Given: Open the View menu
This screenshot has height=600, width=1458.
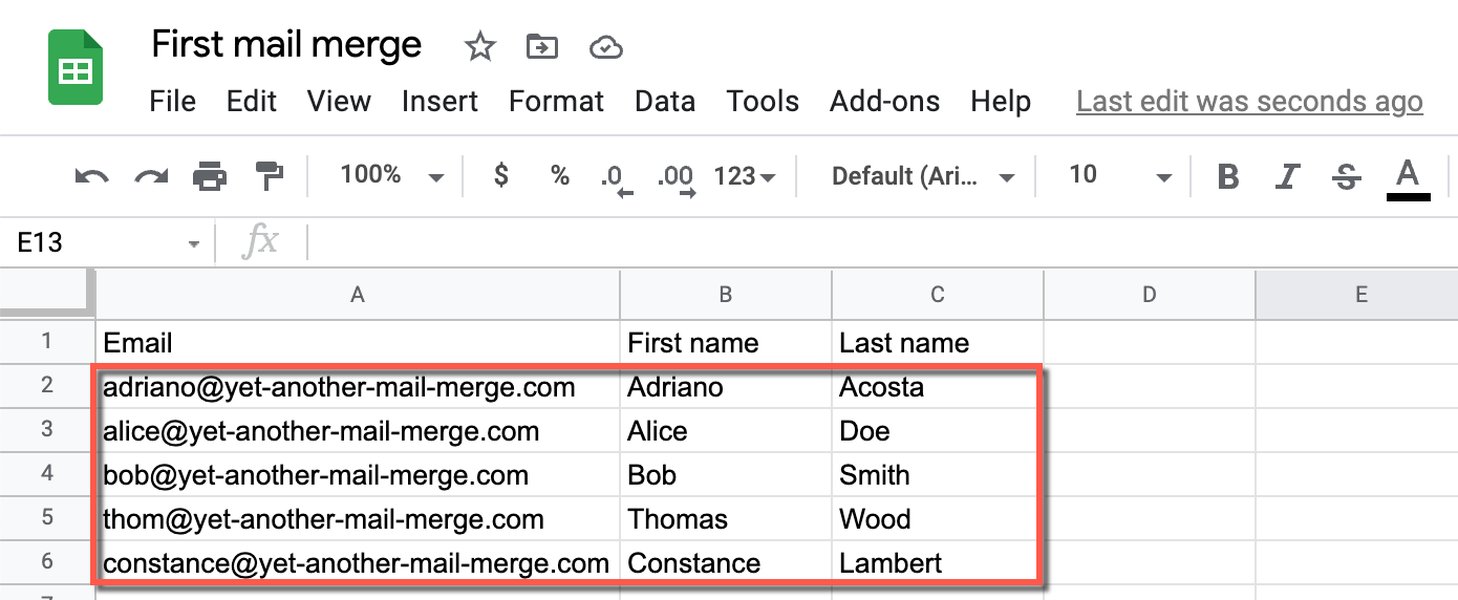Looking at the screenshot, I should 339,101.
